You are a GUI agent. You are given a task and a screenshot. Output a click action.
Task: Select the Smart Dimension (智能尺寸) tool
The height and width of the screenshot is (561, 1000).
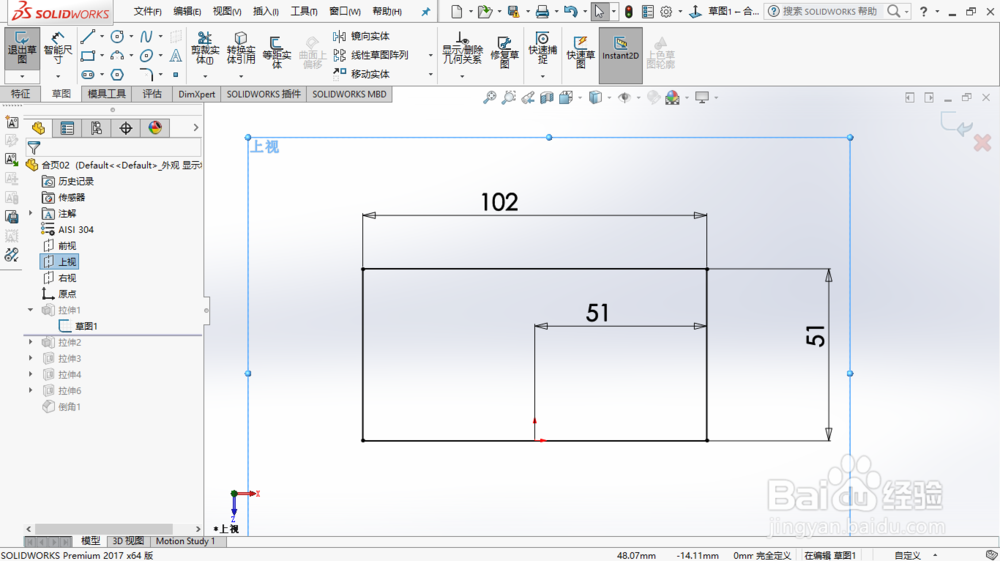pos(57,48)
